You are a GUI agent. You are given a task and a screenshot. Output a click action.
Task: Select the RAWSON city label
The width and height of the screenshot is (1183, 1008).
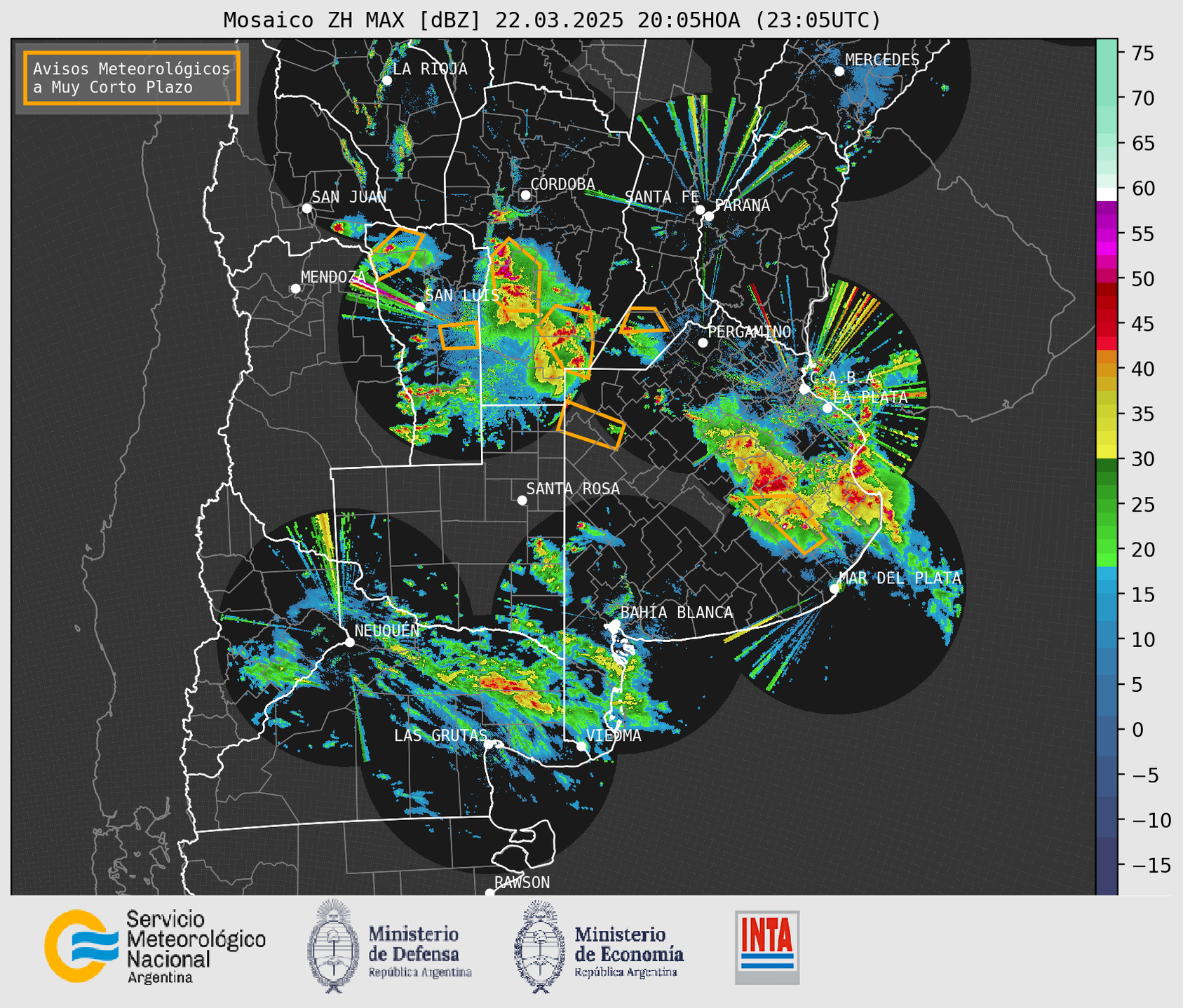click(522, 883)
